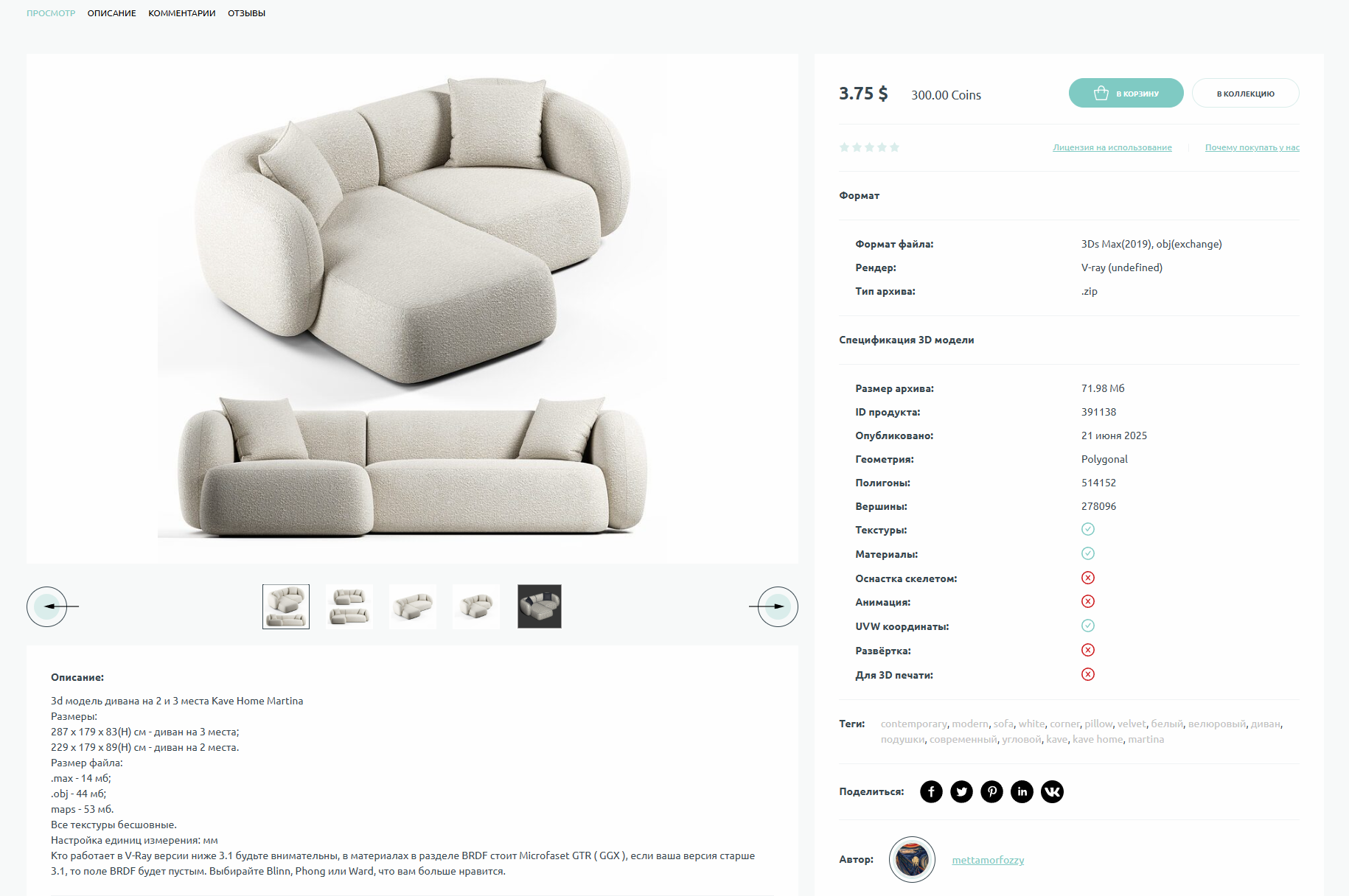1349x896 pixels.
Task: Switch to the 'Комментарии' tab
Action: point(182,13)
